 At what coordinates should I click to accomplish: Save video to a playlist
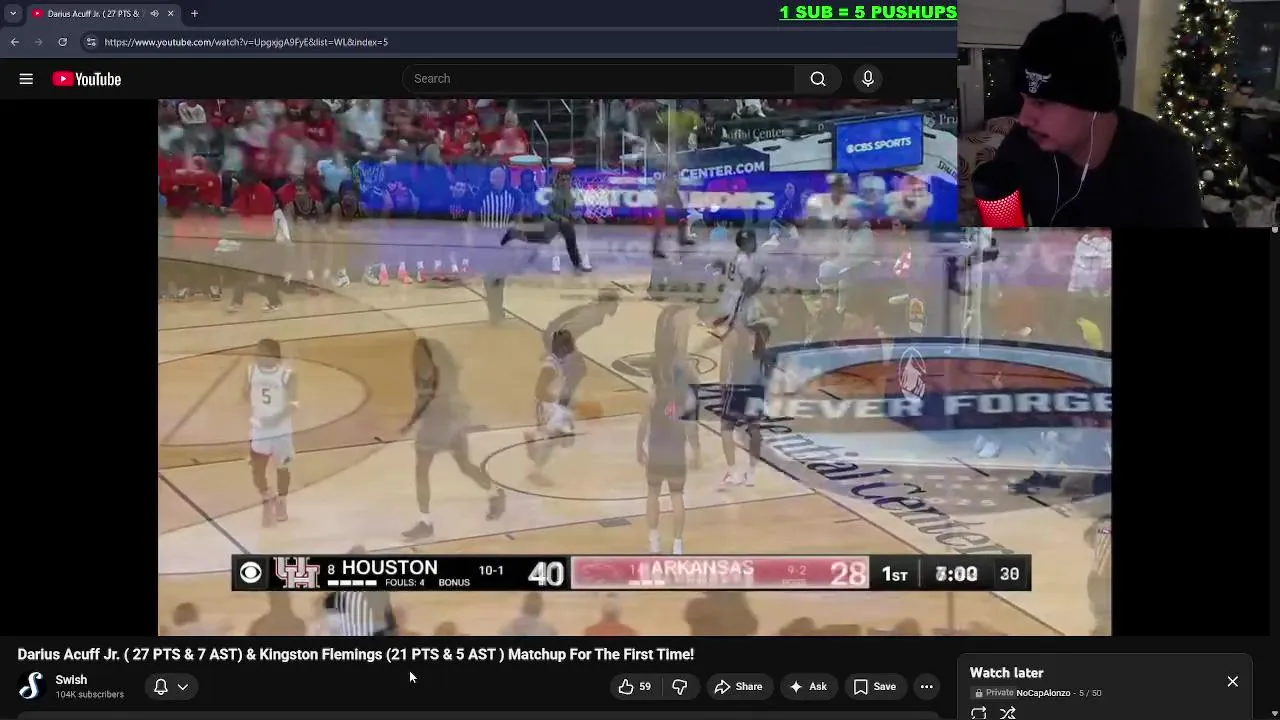point(874,687)
